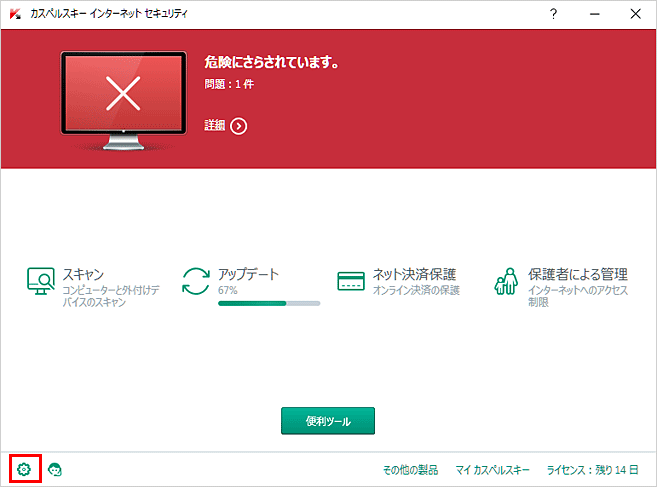Click the update circular arrows icon

[196, 281]
